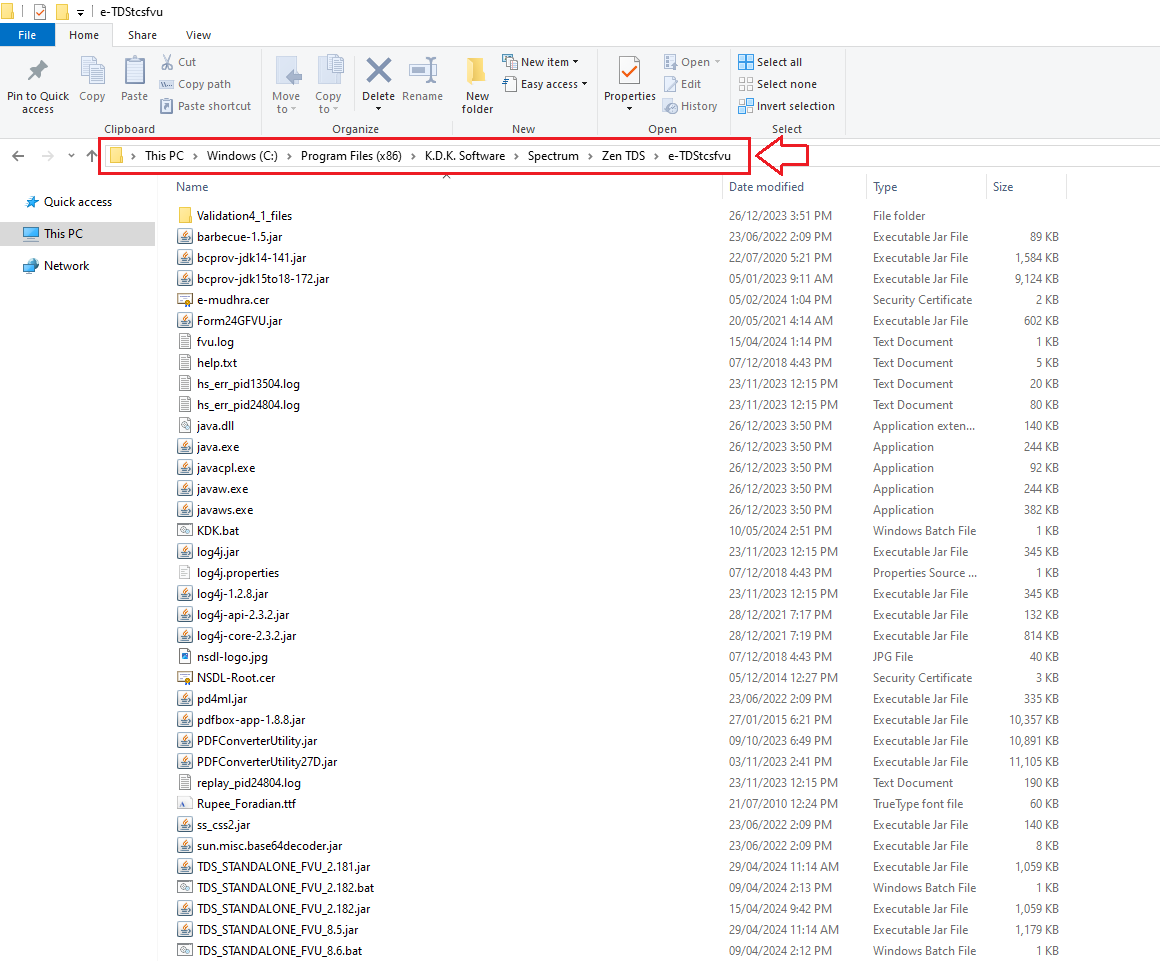Image resolution: width=1160 pixels, height=961 pixels.
Task: Click the KDK.bat batch file icon
Action: point(185,530)
